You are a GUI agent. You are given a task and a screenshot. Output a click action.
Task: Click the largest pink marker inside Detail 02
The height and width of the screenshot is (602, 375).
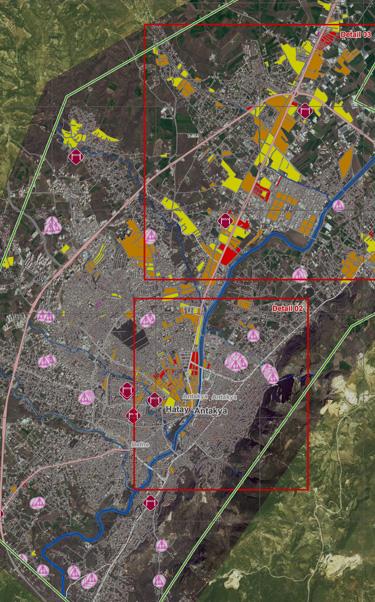236,362
